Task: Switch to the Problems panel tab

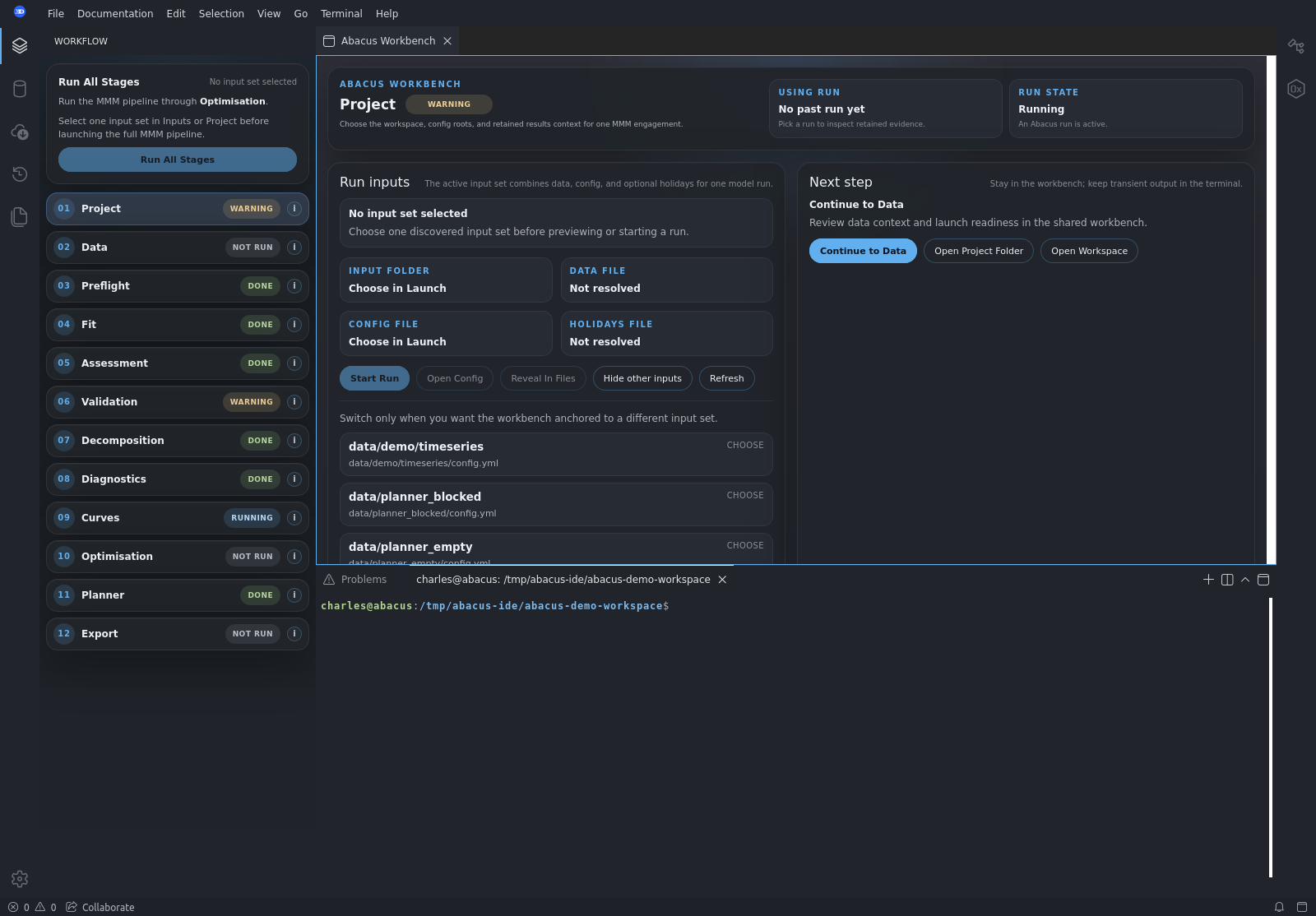Action: coord(355,580)
